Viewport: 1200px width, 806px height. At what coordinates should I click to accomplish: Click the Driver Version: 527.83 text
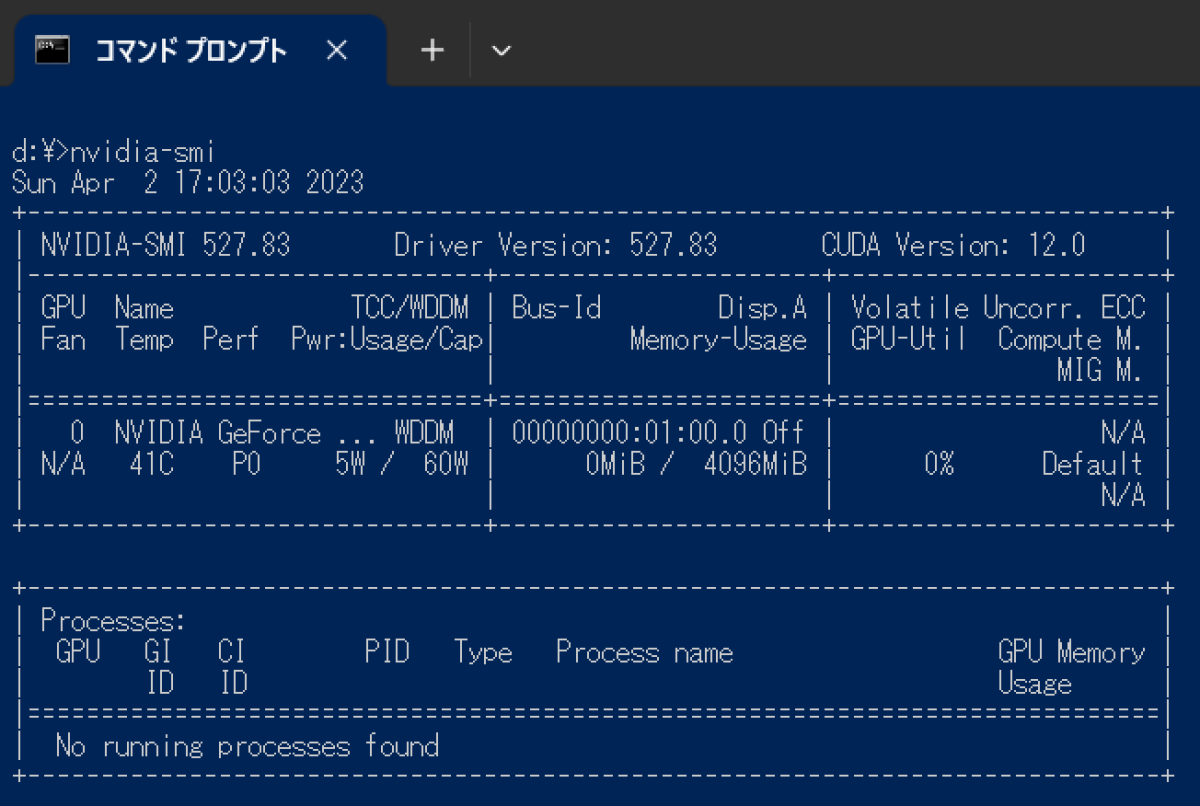555,246
